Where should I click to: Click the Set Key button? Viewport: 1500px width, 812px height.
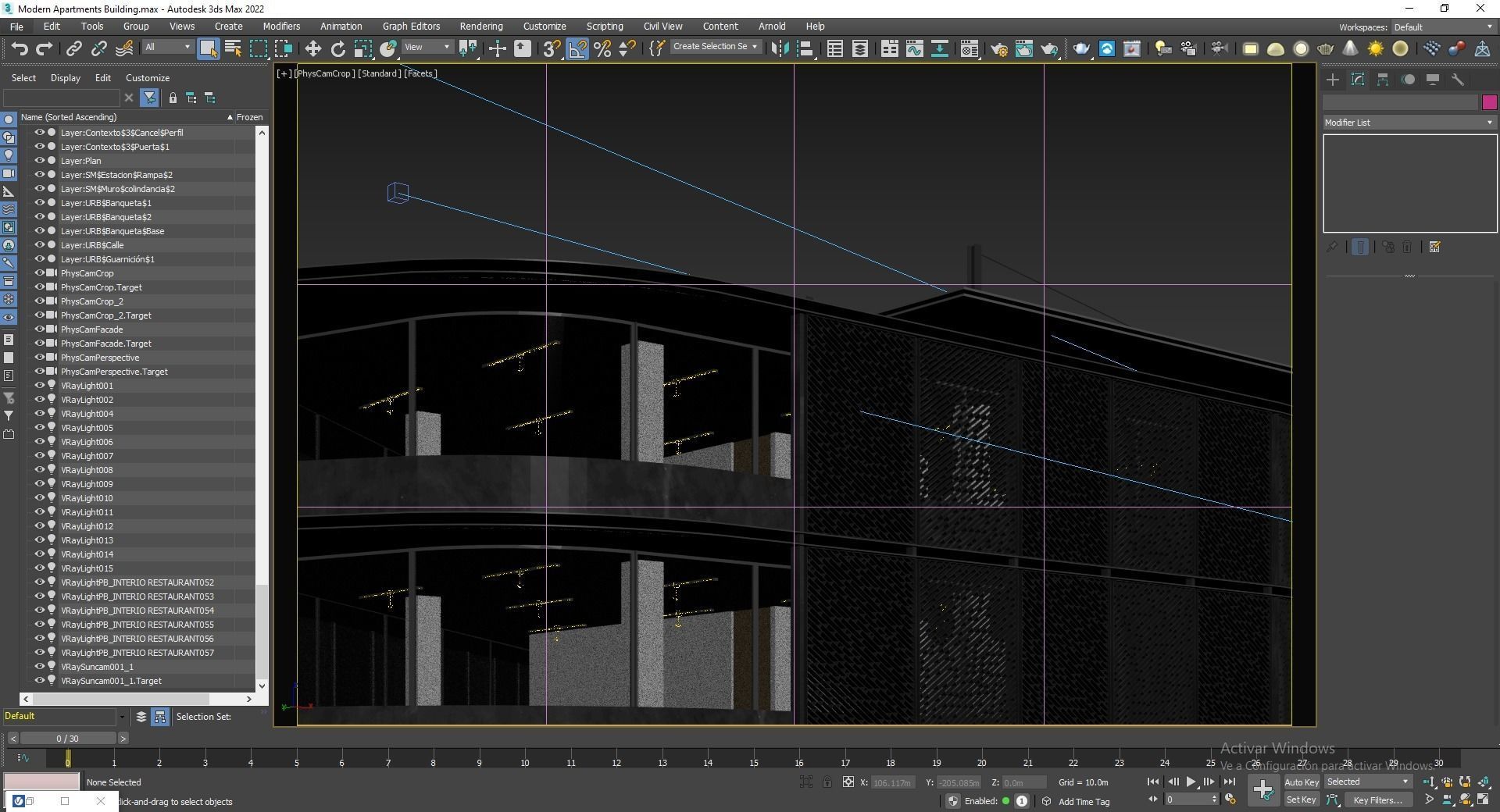click(1302, 800)
